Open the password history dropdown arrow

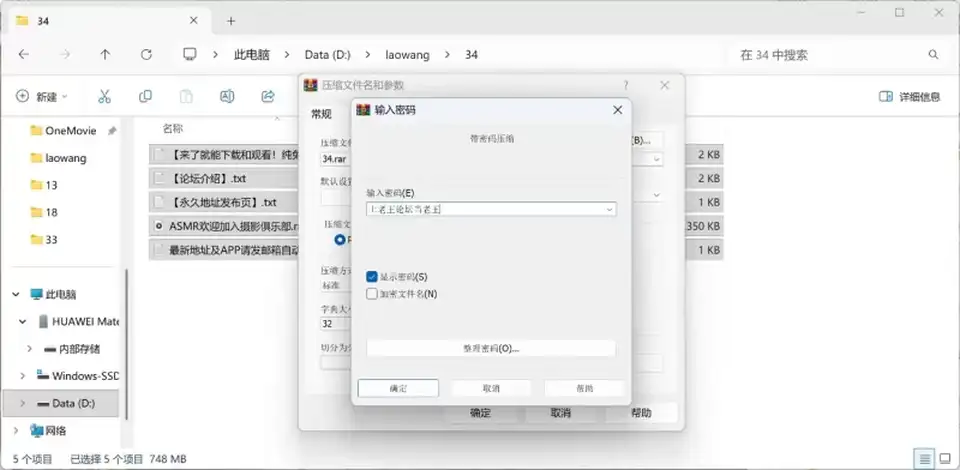(x=609, y=209)
